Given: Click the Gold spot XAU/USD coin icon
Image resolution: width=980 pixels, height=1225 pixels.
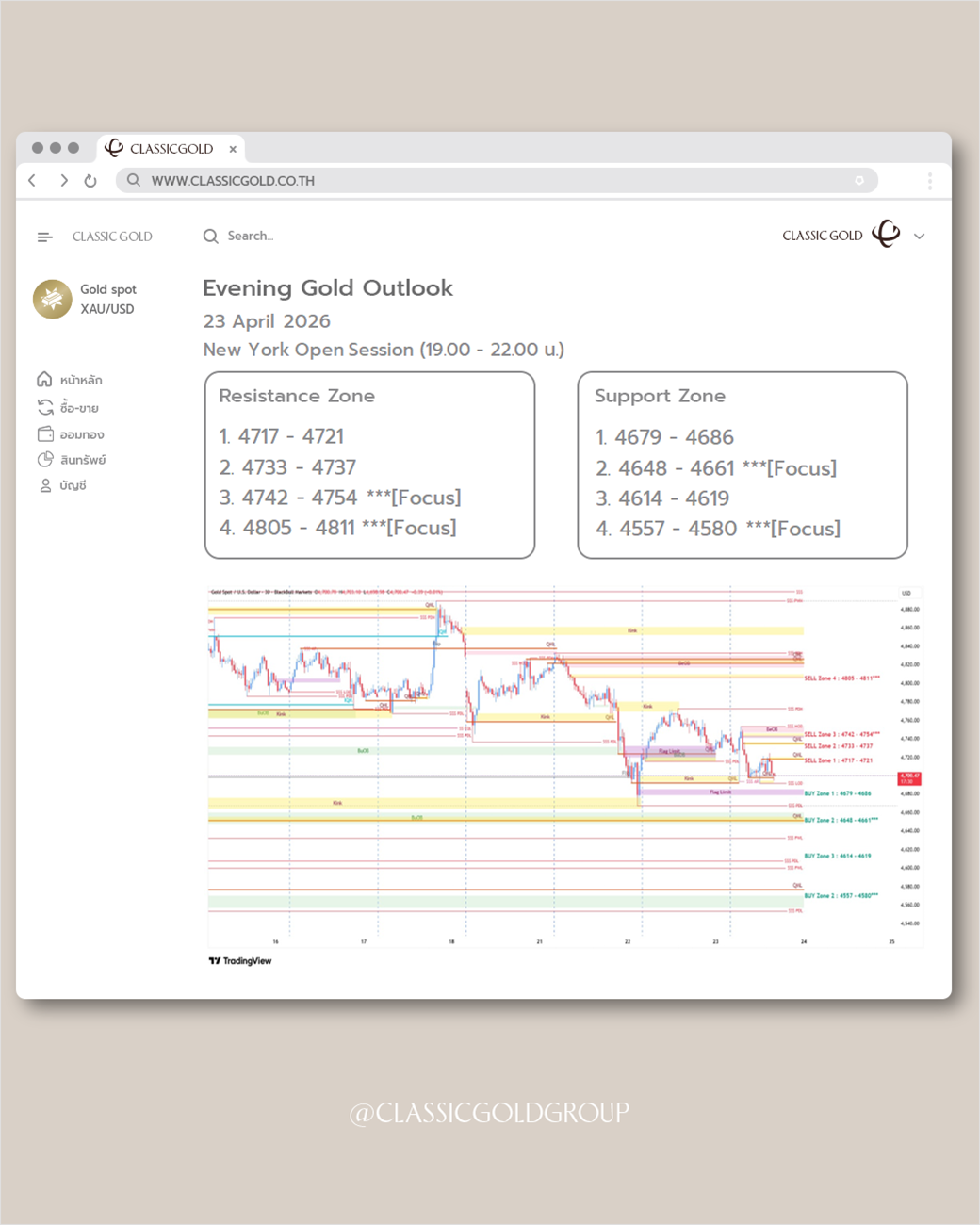Looking at the screenshot, I should click(53, 299).
